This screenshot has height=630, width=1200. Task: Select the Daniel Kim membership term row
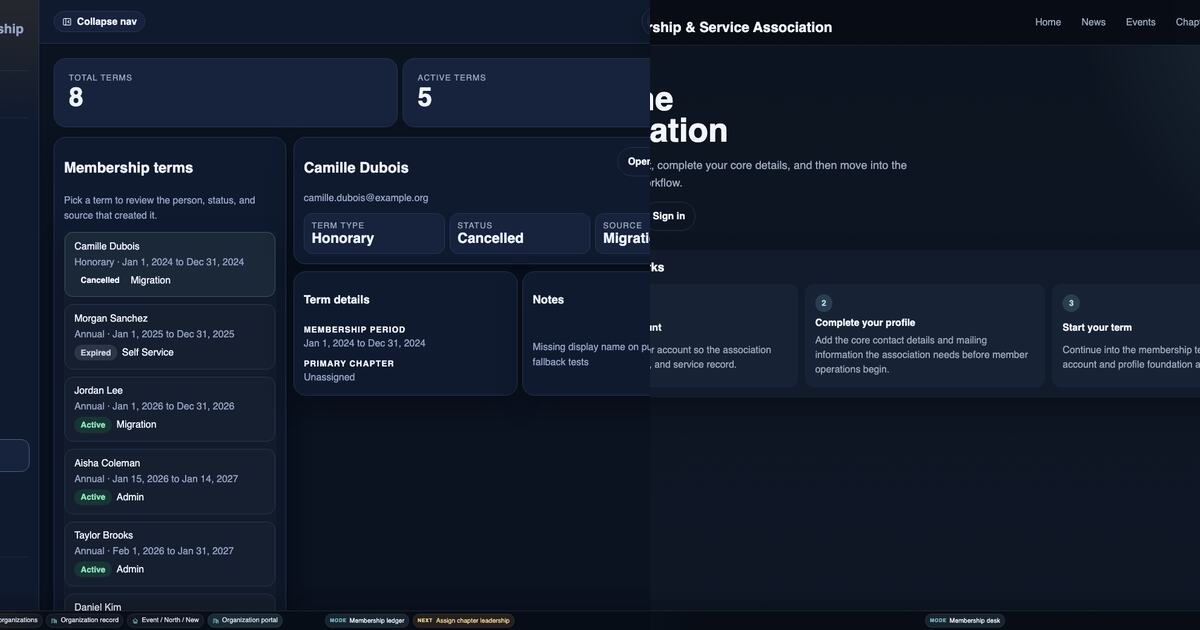[169, 603]
